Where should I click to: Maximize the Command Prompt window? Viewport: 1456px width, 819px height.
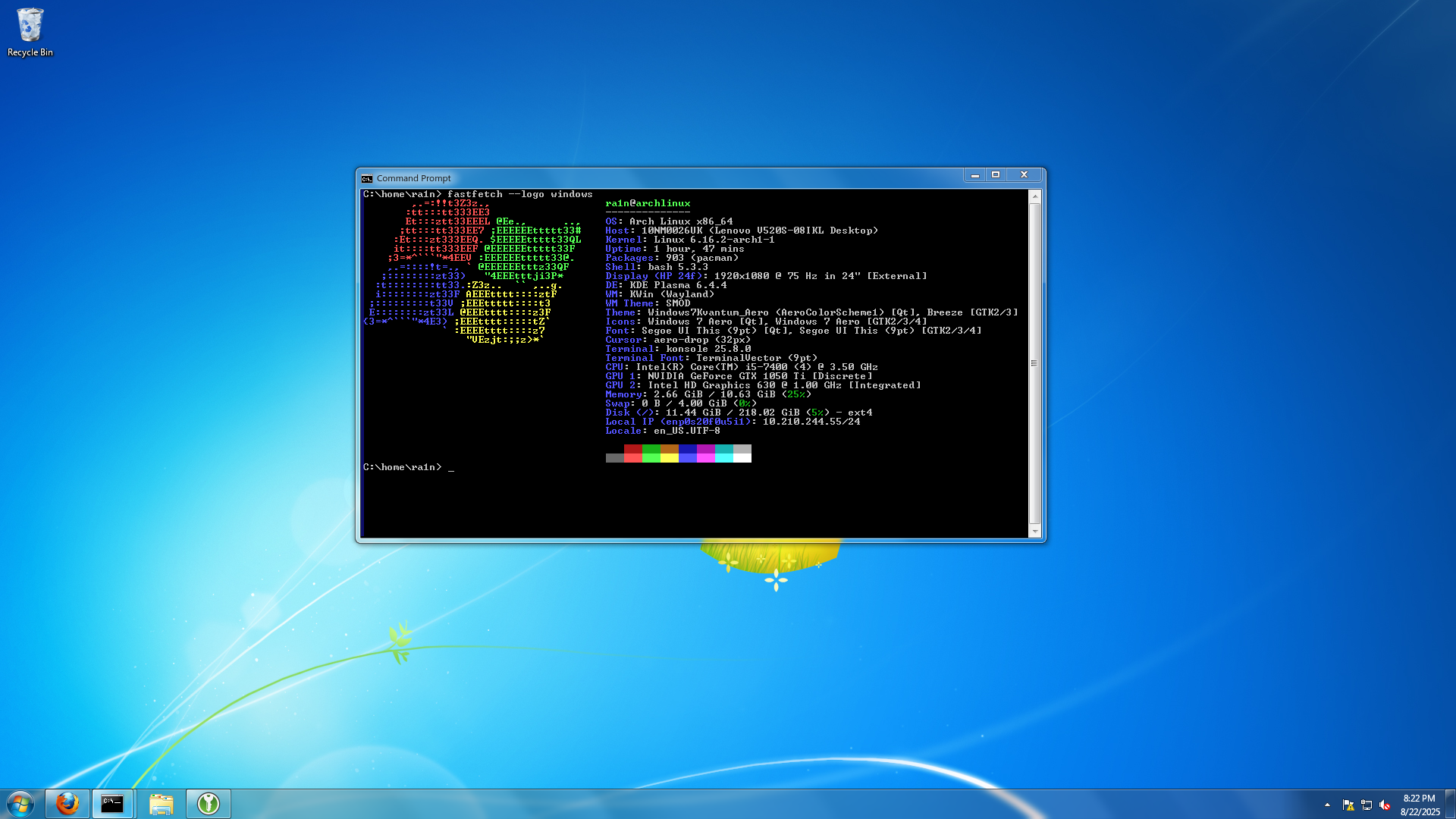pos(996,175)
